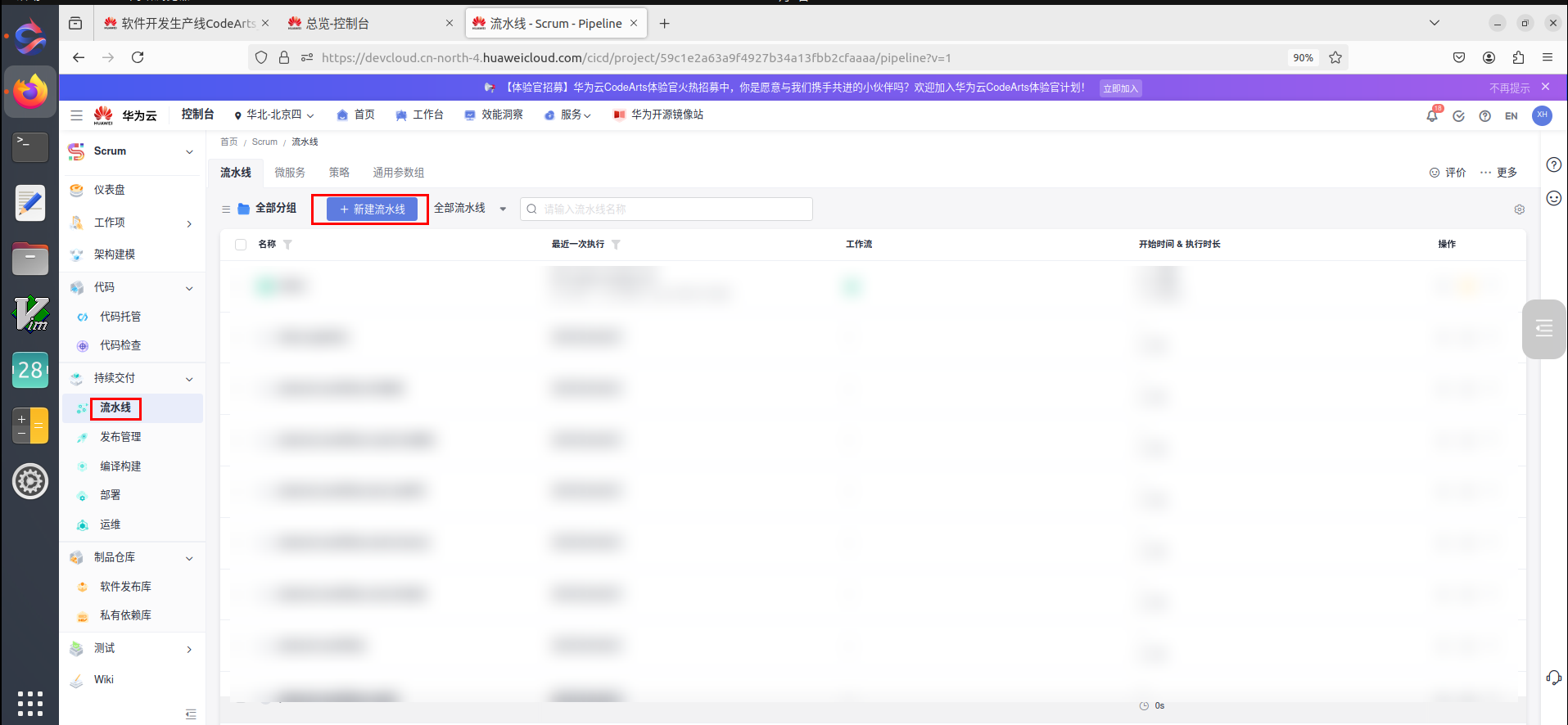This screenshot has width=1568, height=725.
Task: Collapse the sidebar with the bottom icon
Action: click(x=191, y=714)
